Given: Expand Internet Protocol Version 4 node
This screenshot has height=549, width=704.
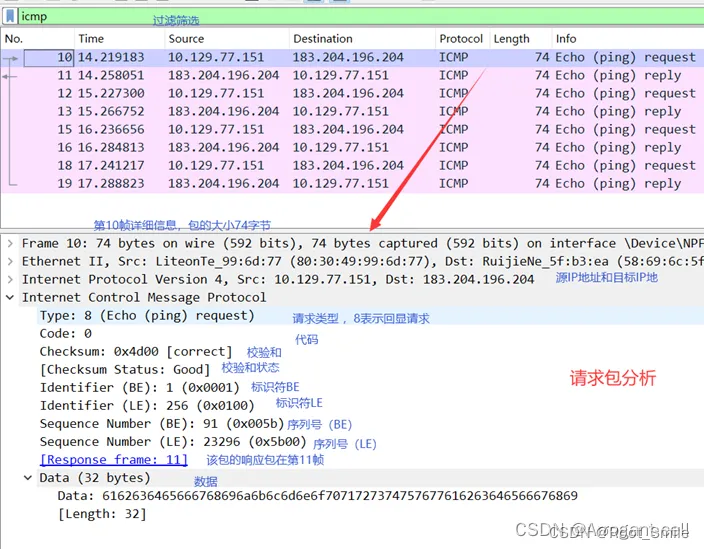Looking at the screenshot, I should pyautogui.click(x=10, y=279).
